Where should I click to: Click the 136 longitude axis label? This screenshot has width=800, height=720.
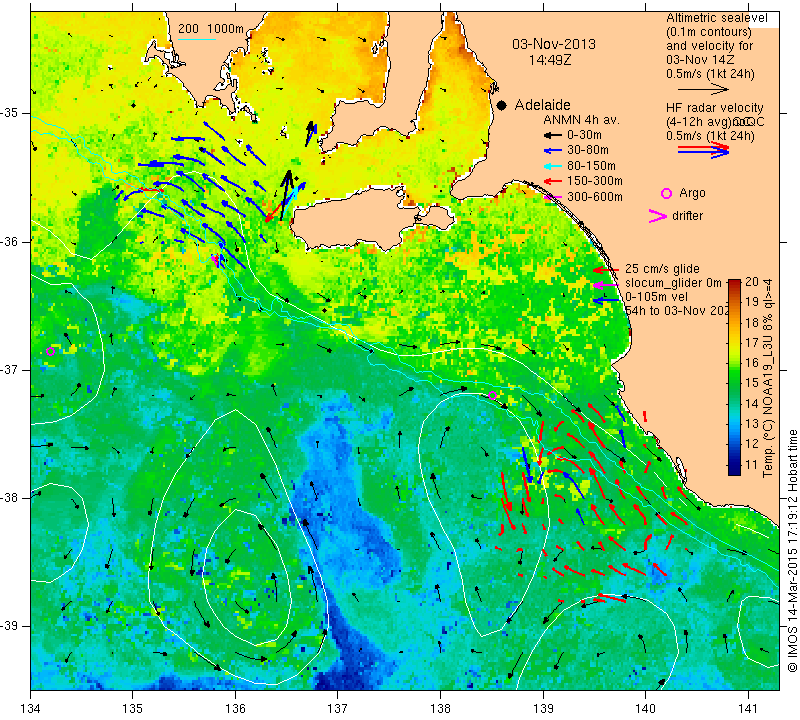(236, 709)
